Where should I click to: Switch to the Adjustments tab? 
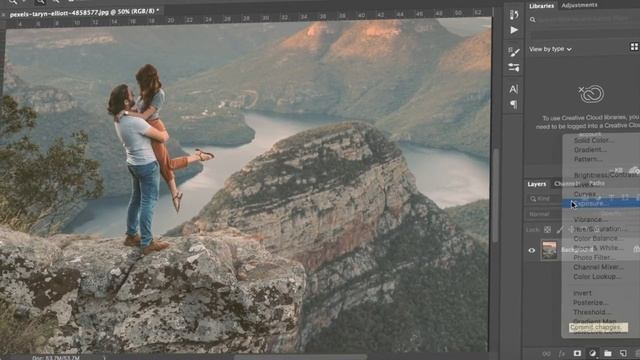[x=579, y=5]
